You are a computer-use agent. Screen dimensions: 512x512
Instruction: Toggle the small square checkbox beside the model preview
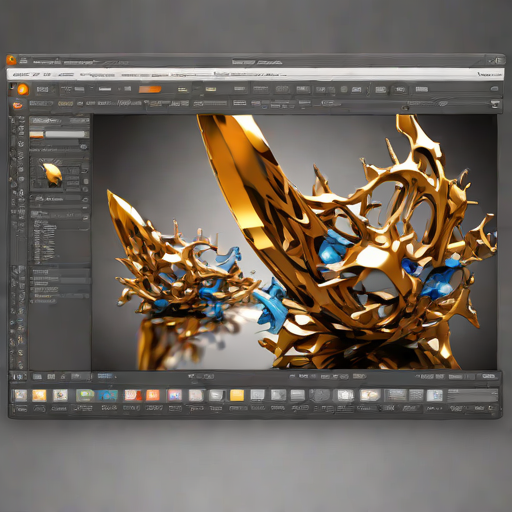[x=86, y=181]
